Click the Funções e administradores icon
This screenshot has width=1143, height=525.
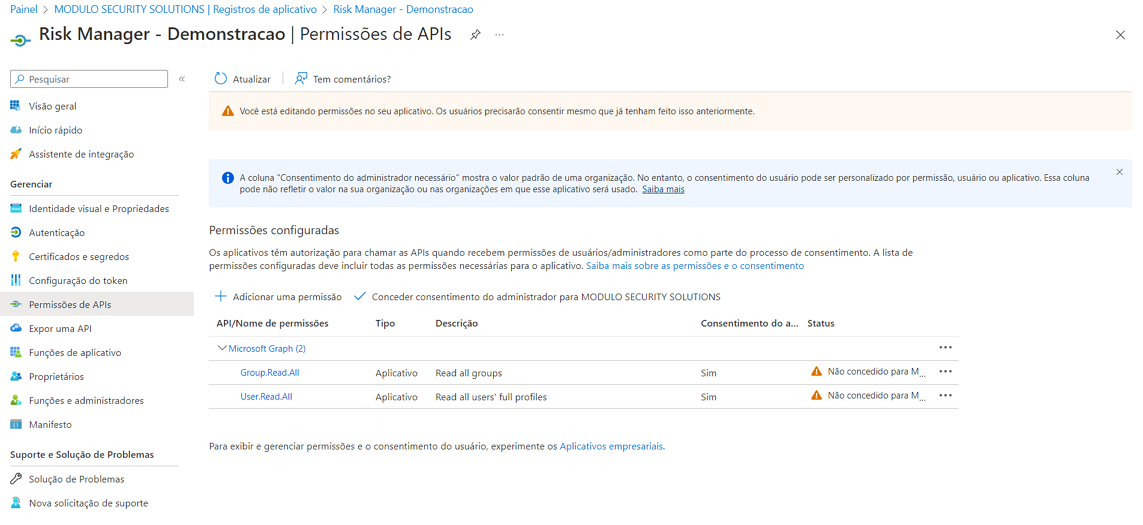pos(16,400)
